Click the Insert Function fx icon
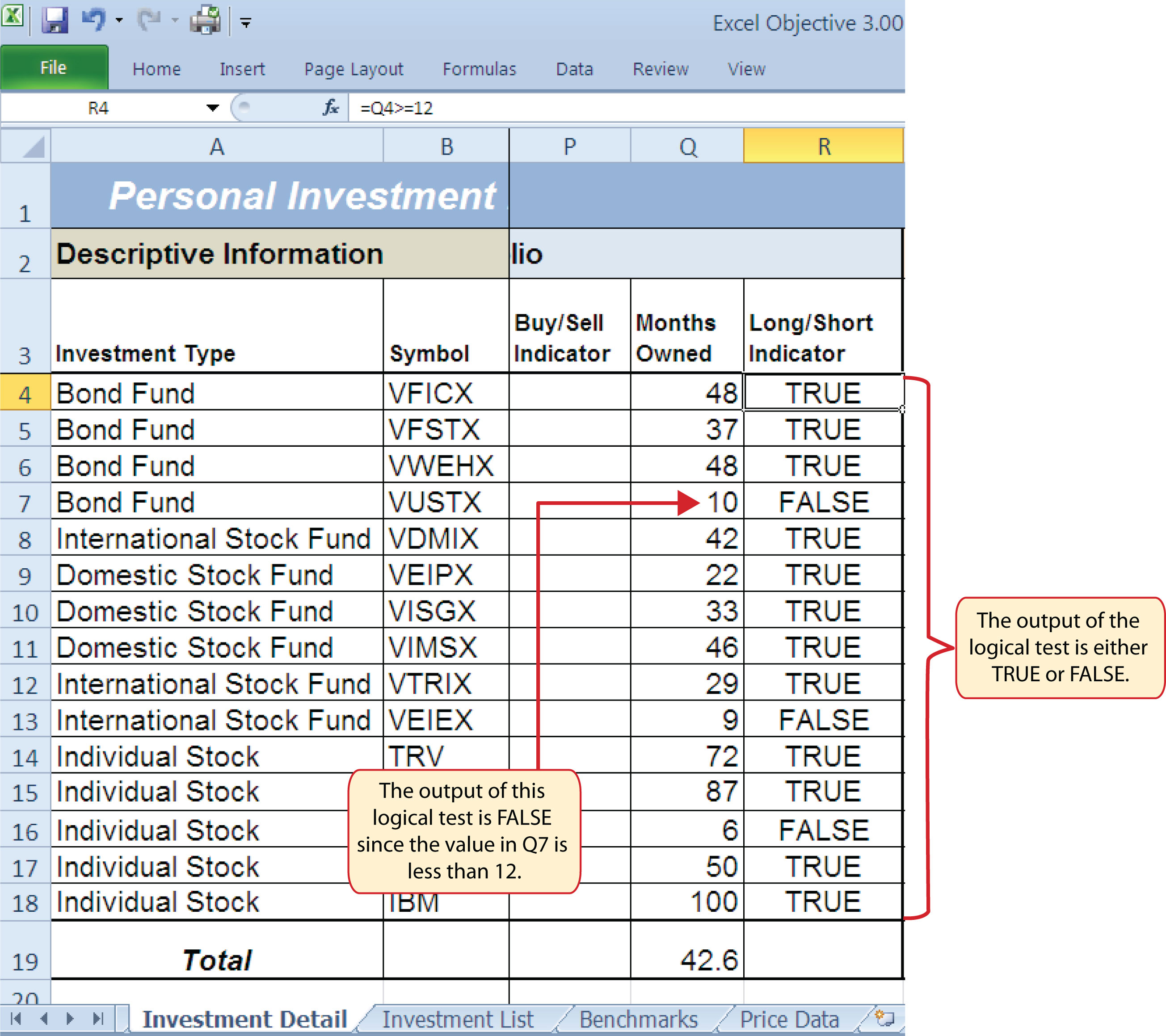This screenshot has width=1166, height=1036. (331, 107)
